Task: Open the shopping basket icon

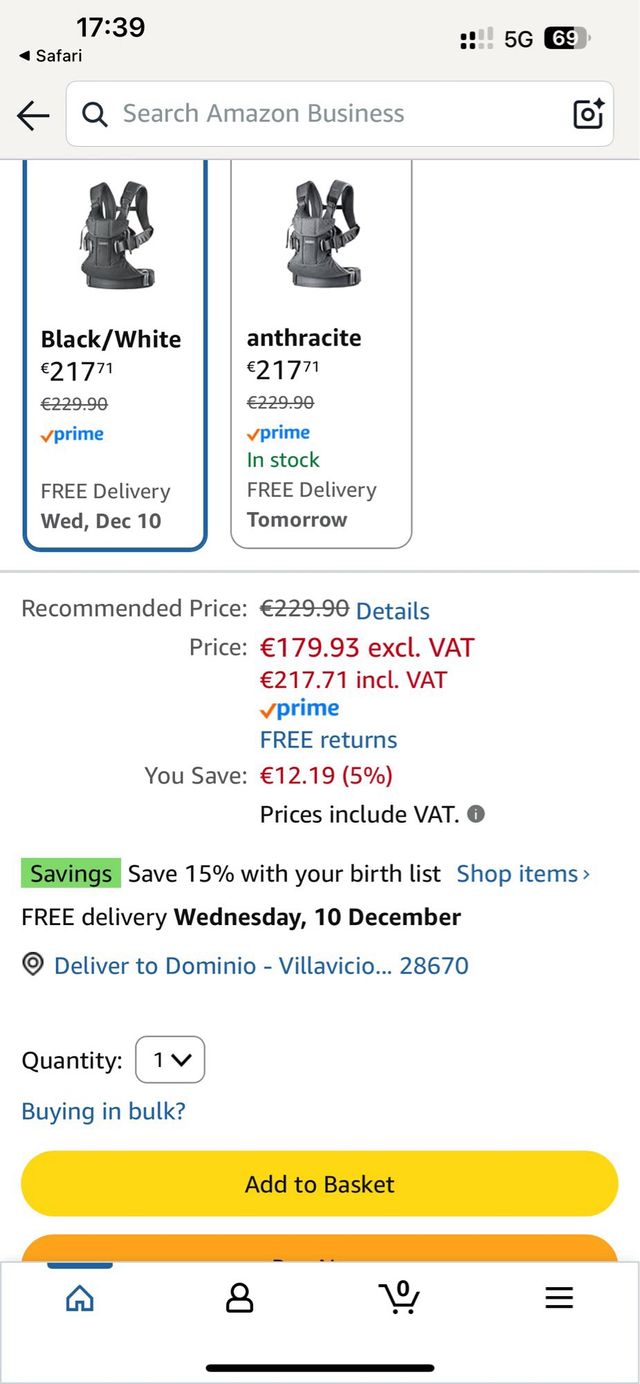Action: coord(399,1297)
